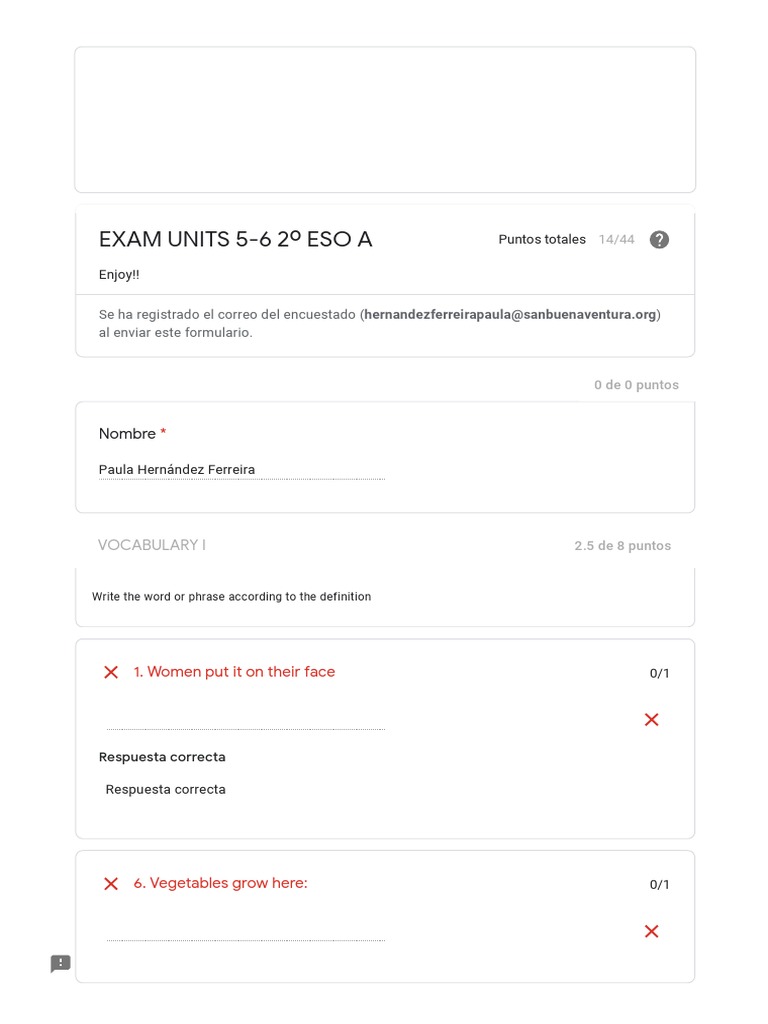Click the help icon beside total points
Screen dimensions: 768x1024
point(659,240)
